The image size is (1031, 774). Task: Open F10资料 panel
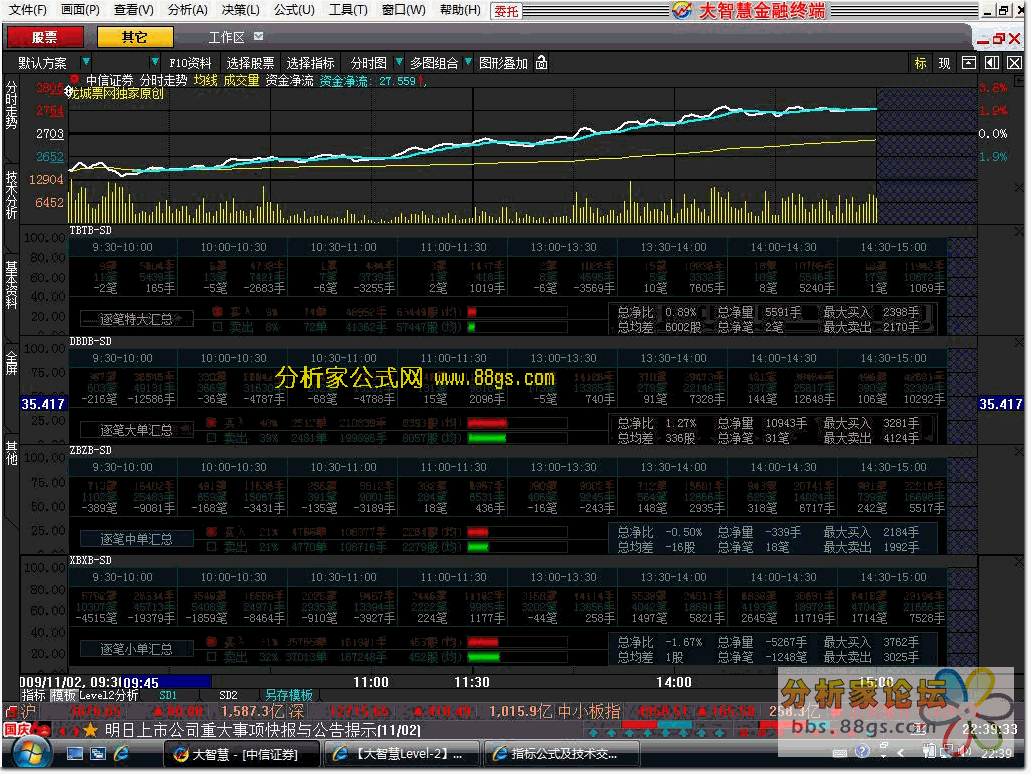[x=190, y=63]
